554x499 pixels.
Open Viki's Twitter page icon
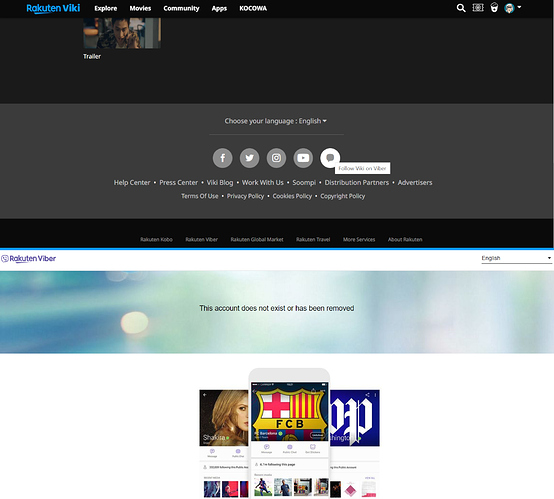tap(249, 158)
